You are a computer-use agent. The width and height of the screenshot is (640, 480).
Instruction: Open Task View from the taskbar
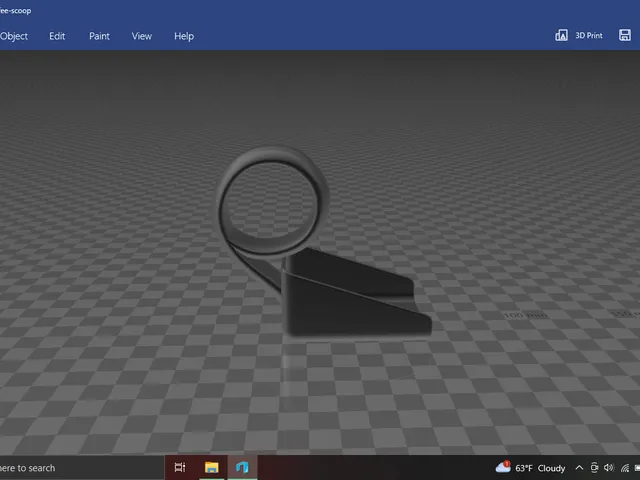[x=180, y=467]
